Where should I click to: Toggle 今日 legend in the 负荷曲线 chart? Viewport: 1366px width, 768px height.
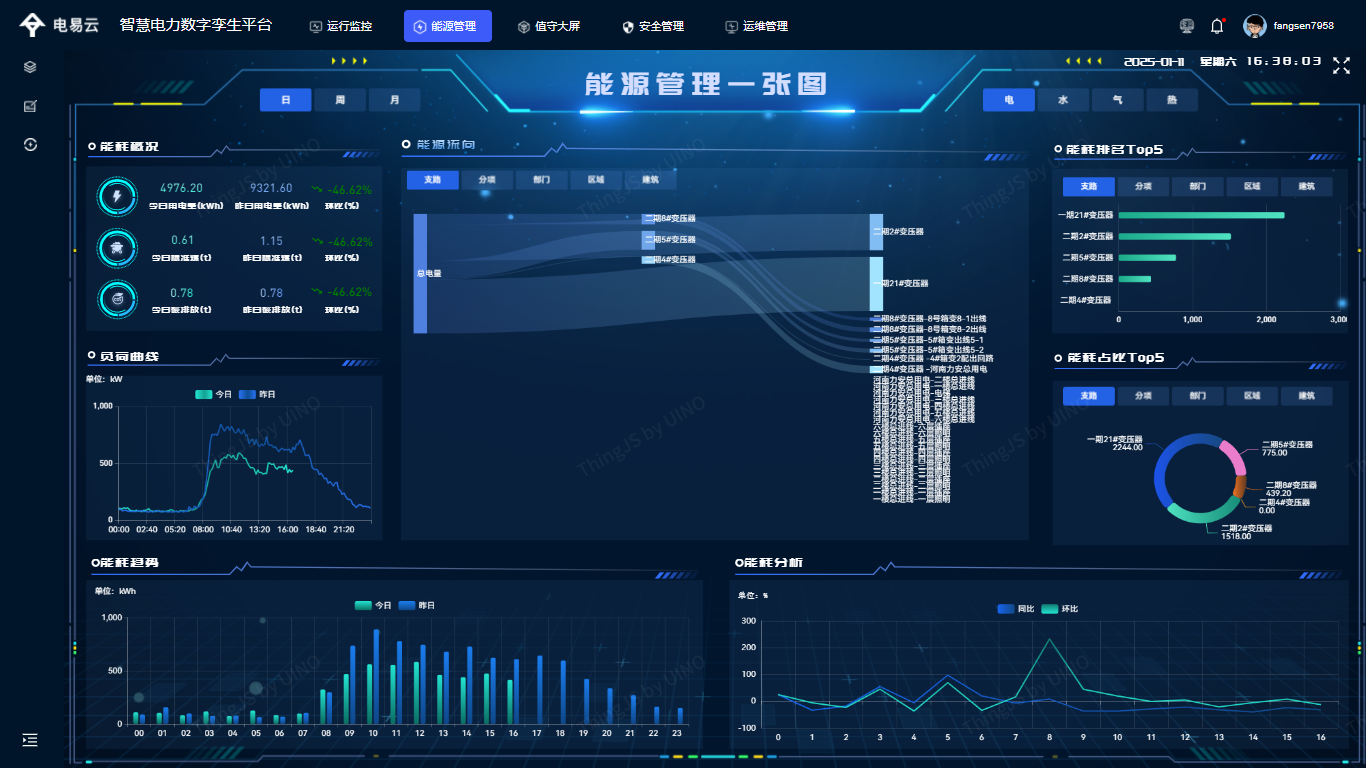[x=213, y=394]
